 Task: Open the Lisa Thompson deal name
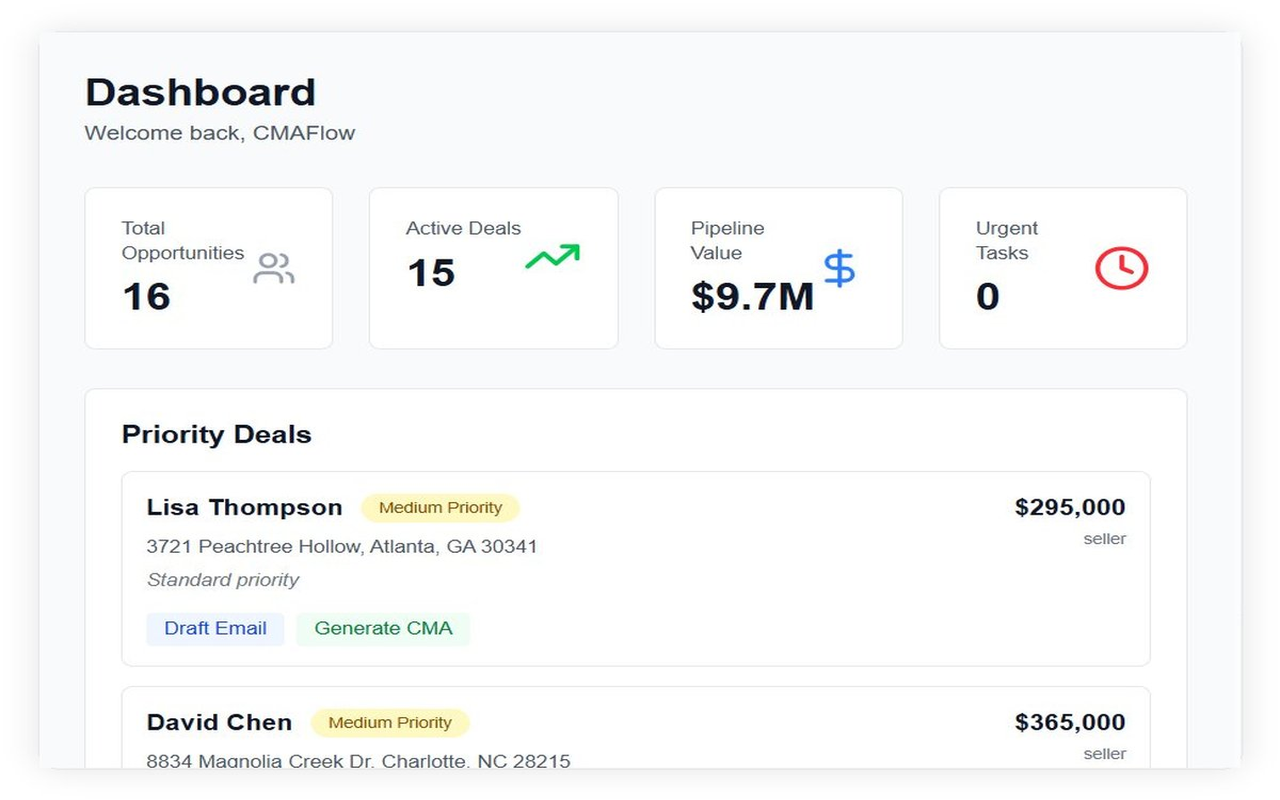coord(244,508)
